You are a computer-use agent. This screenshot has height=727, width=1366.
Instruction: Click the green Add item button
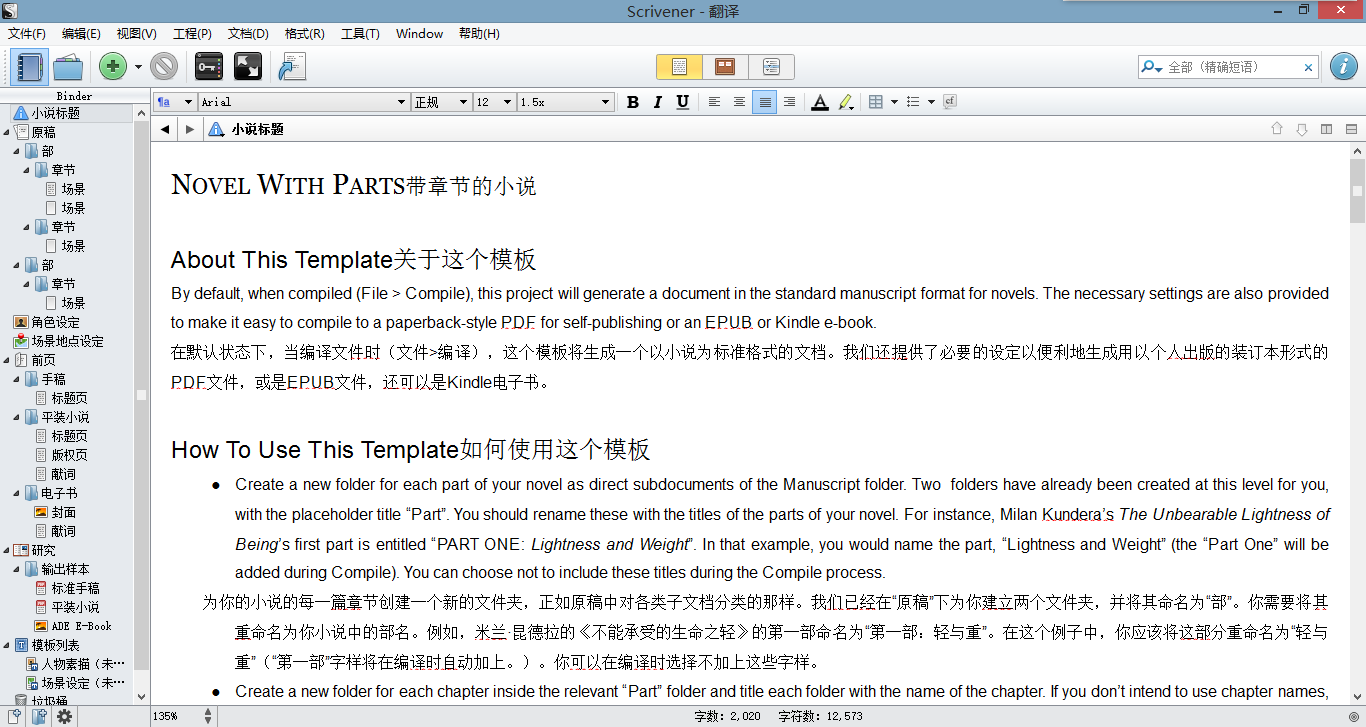113,67
